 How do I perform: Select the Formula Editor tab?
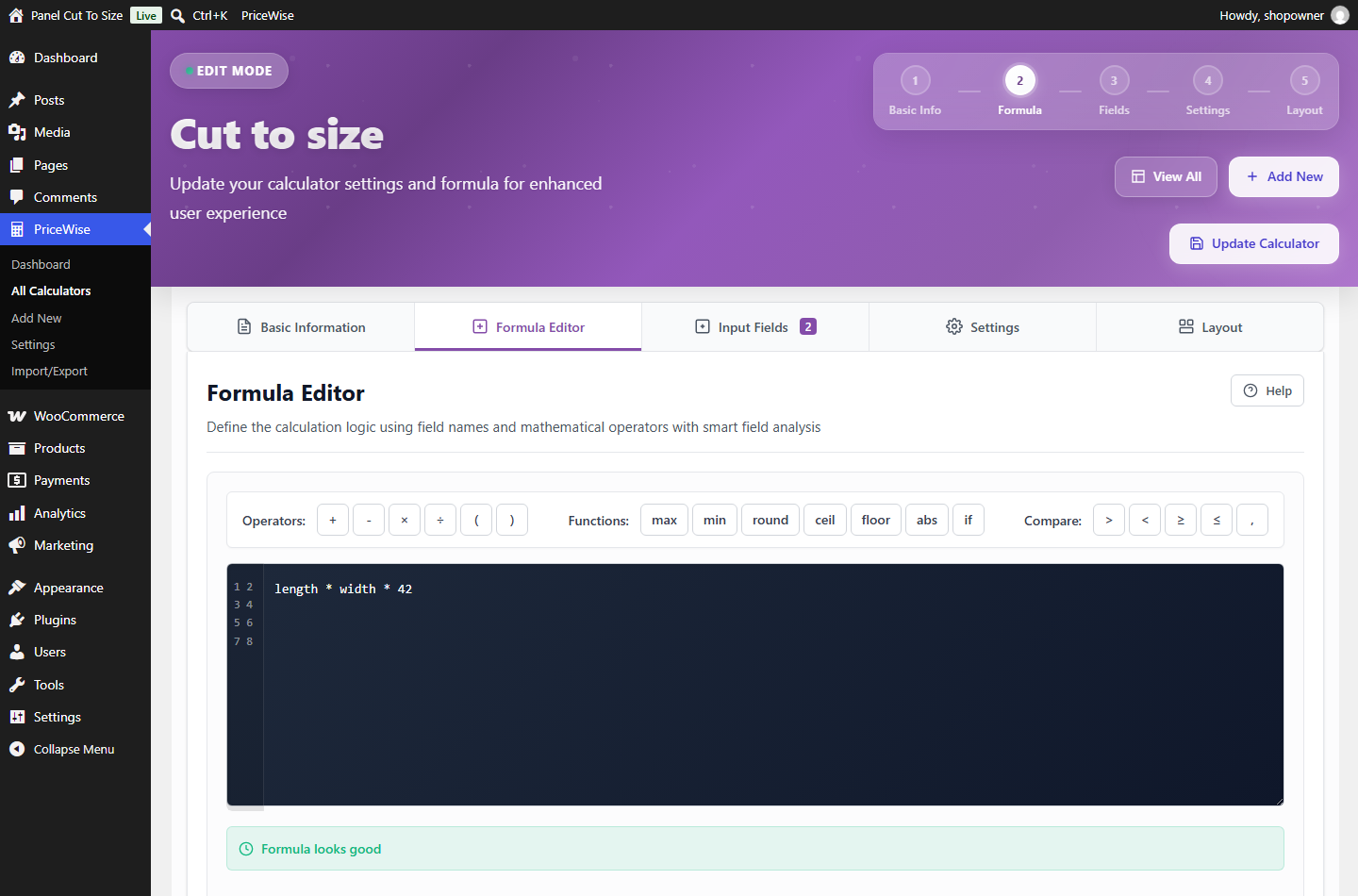click(528, 327)
